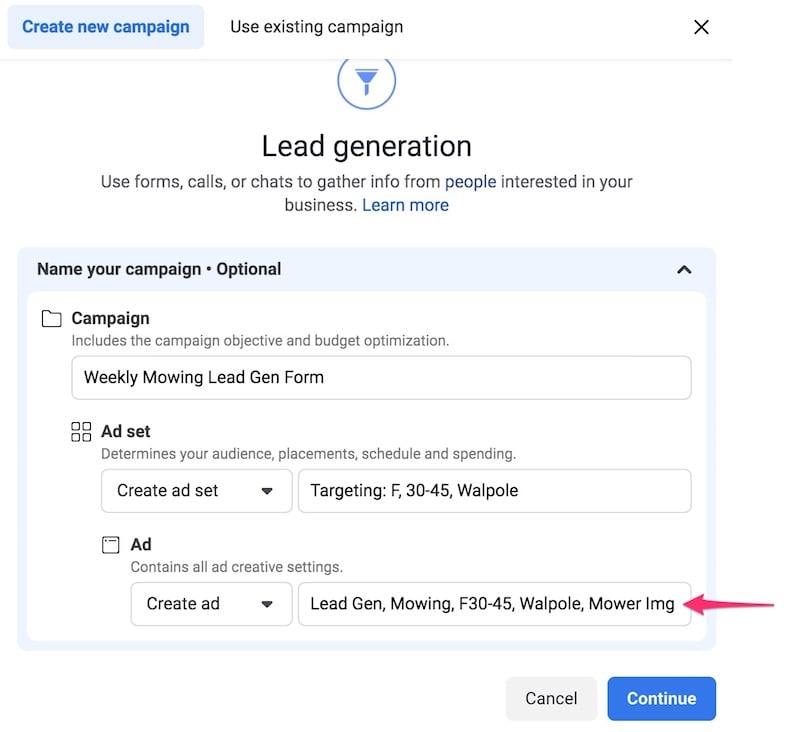800x732 pixels.
Task: Click the Ad set grid icon
Action: 81,430
